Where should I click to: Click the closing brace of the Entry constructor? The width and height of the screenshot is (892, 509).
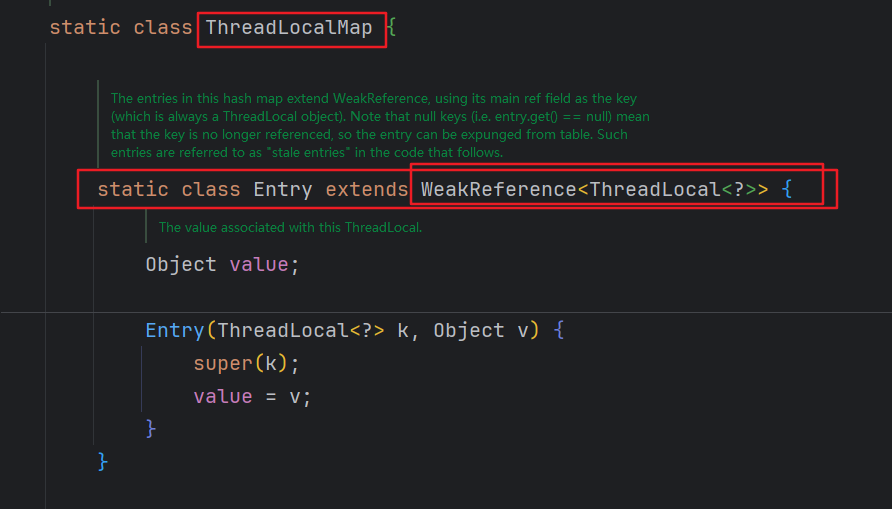pos(151,428)
